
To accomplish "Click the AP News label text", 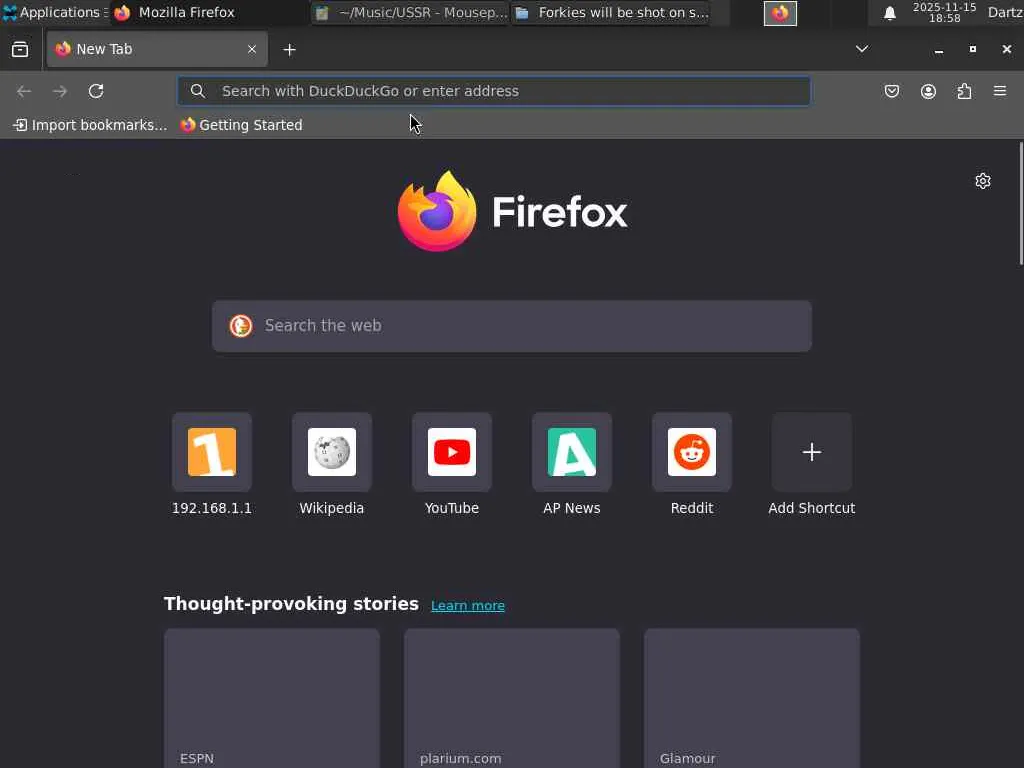I will coord(572,508).
